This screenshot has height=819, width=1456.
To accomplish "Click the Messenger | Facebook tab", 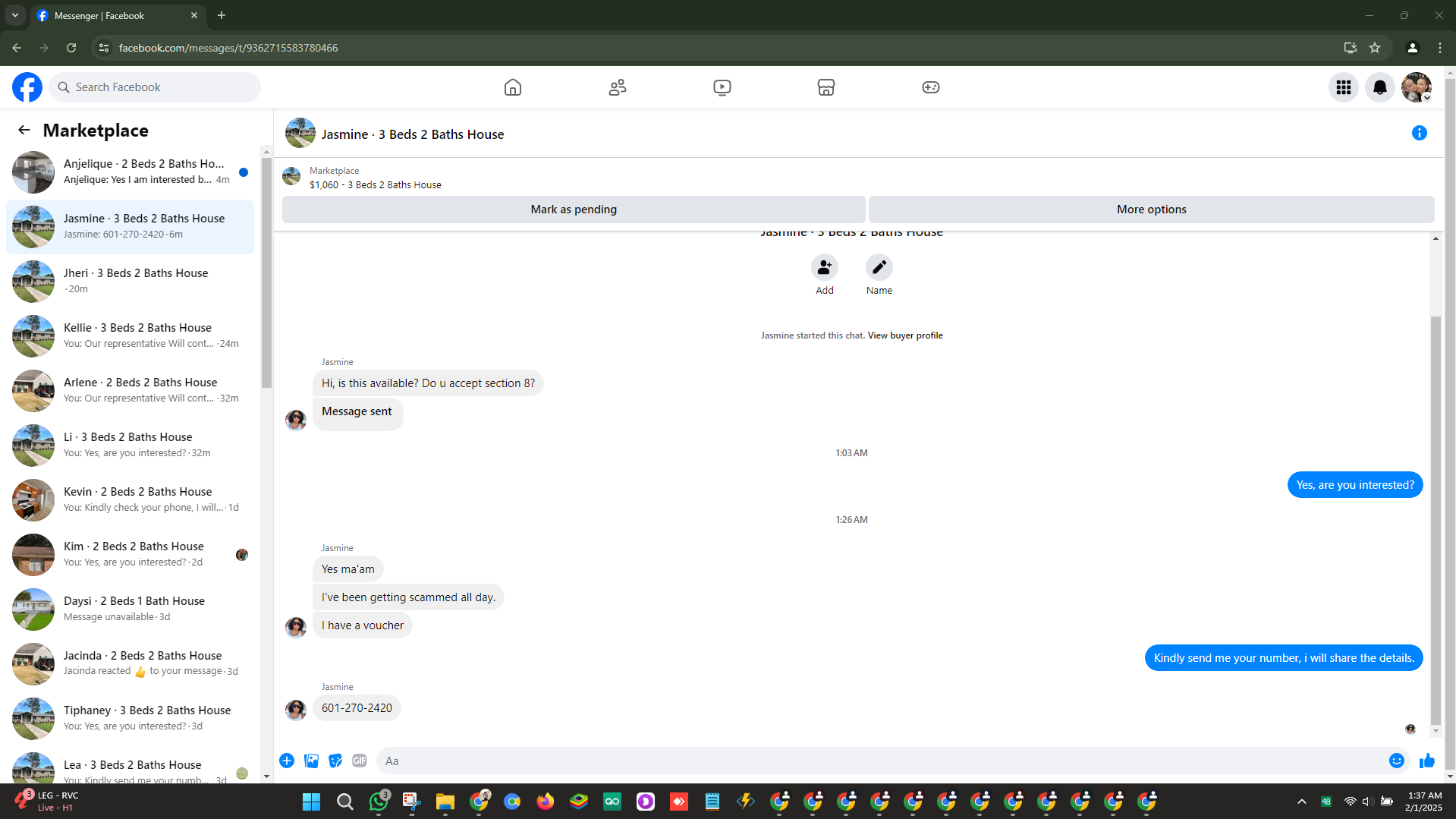I will (118, 16).
